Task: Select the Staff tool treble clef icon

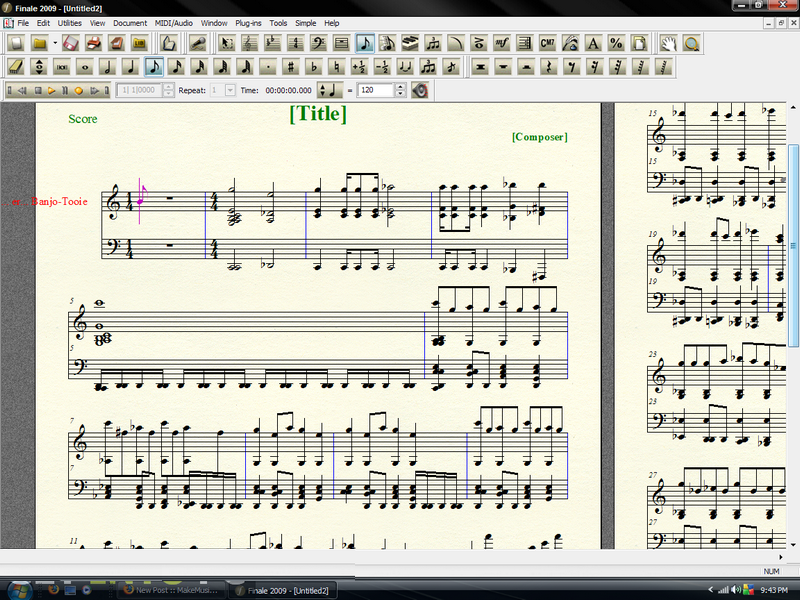Action: pyautogui.click(x=249, y=43)
